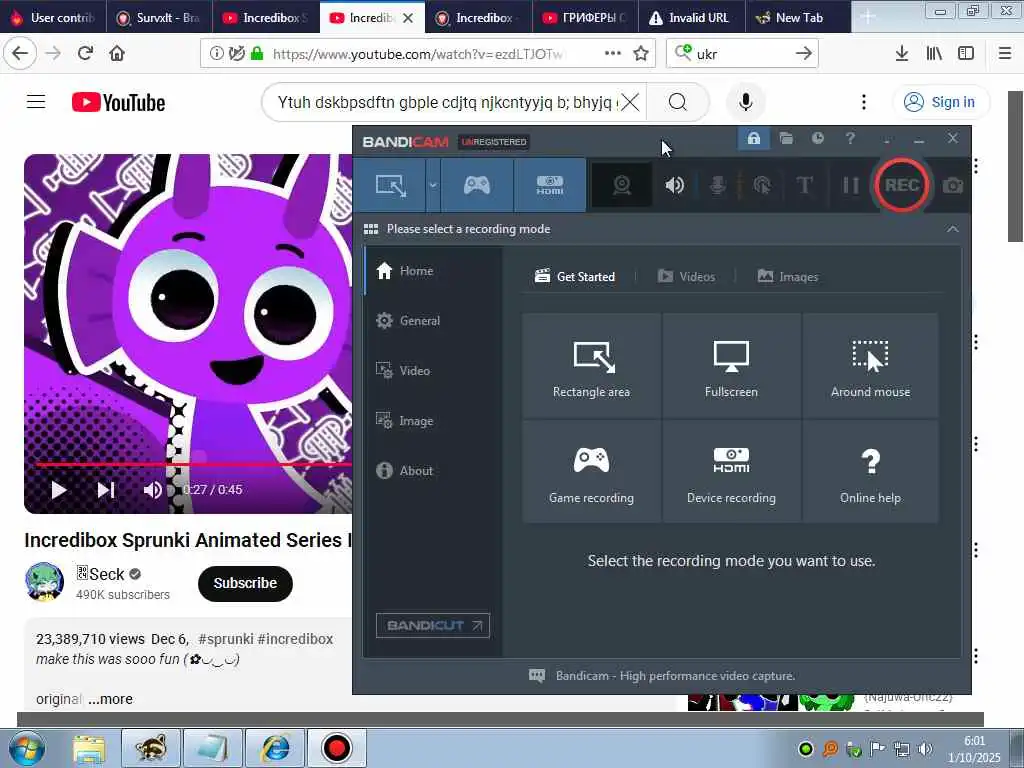Mute the YouTube video volume
Viewport: 1024px width, 768px height.
click(x=153, y=490)
